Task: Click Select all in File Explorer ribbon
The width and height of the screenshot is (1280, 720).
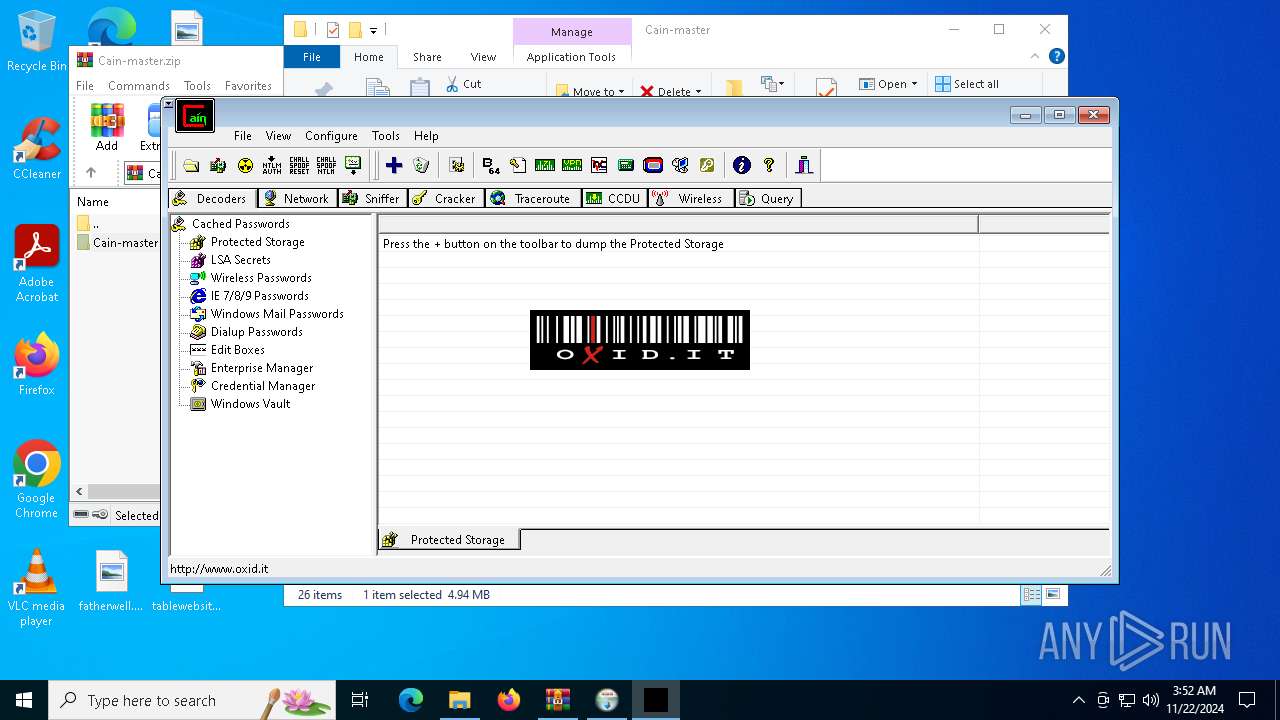Action: [967, 84]
